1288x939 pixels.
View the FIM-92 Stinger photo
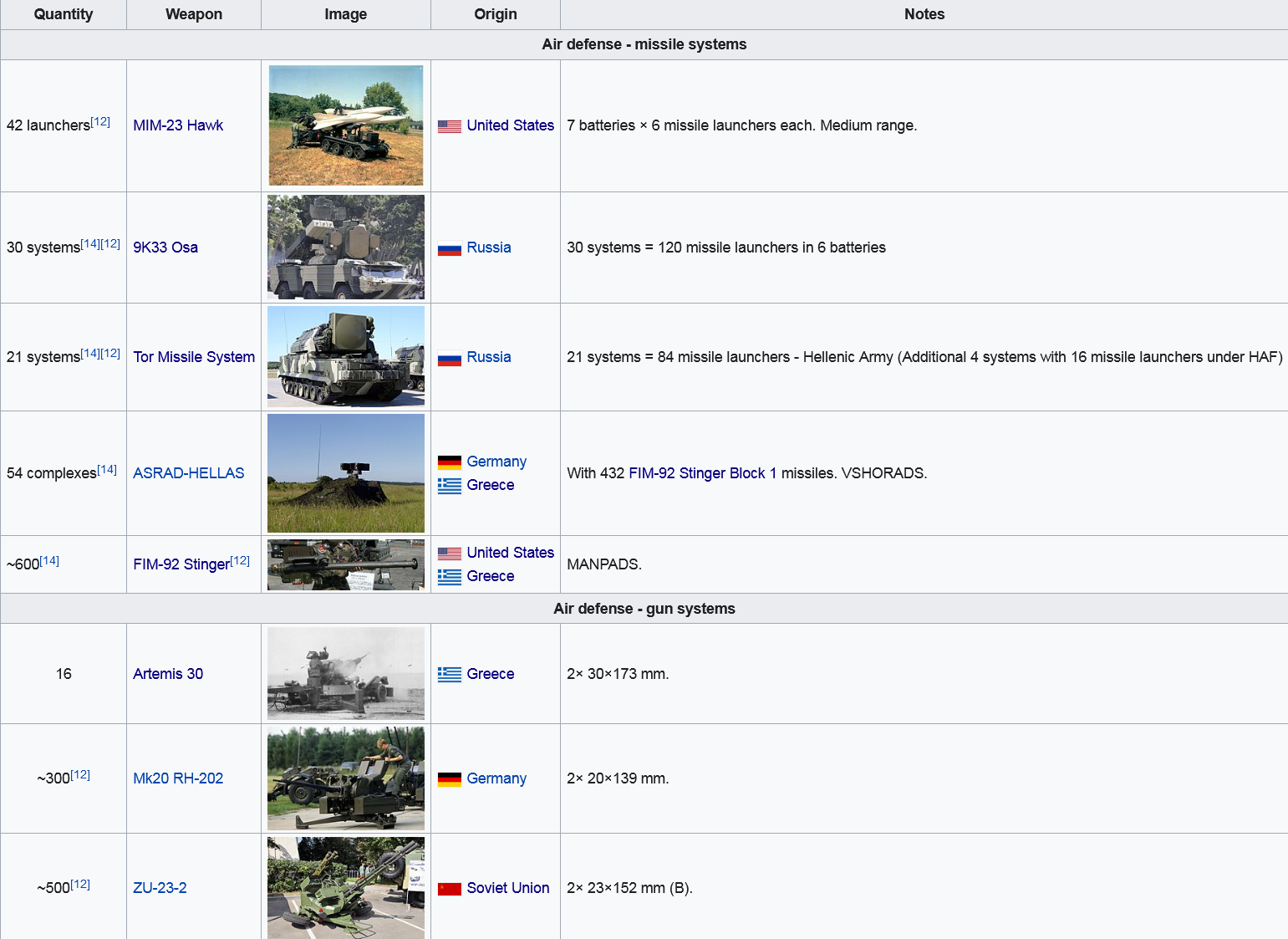pos(346,564)
